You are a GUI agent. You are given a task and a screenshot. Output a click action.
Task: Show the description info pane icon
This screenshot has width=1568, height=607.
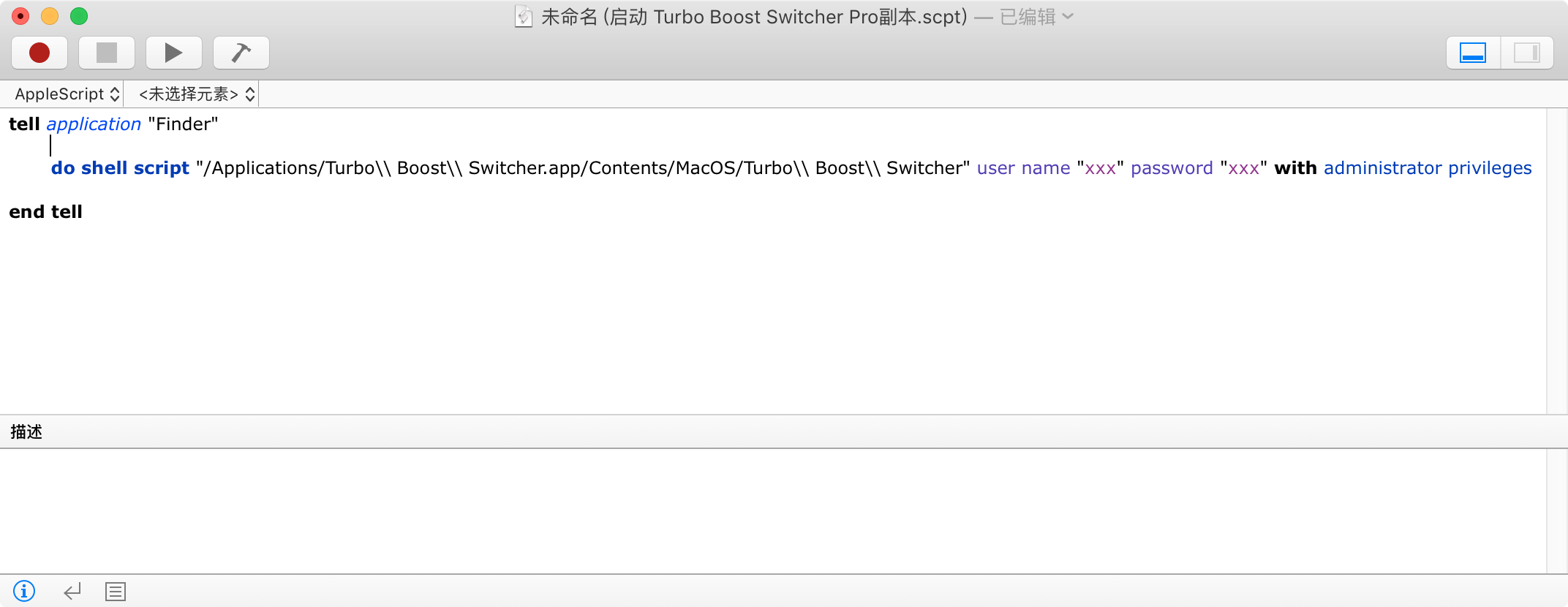[24, 591]
